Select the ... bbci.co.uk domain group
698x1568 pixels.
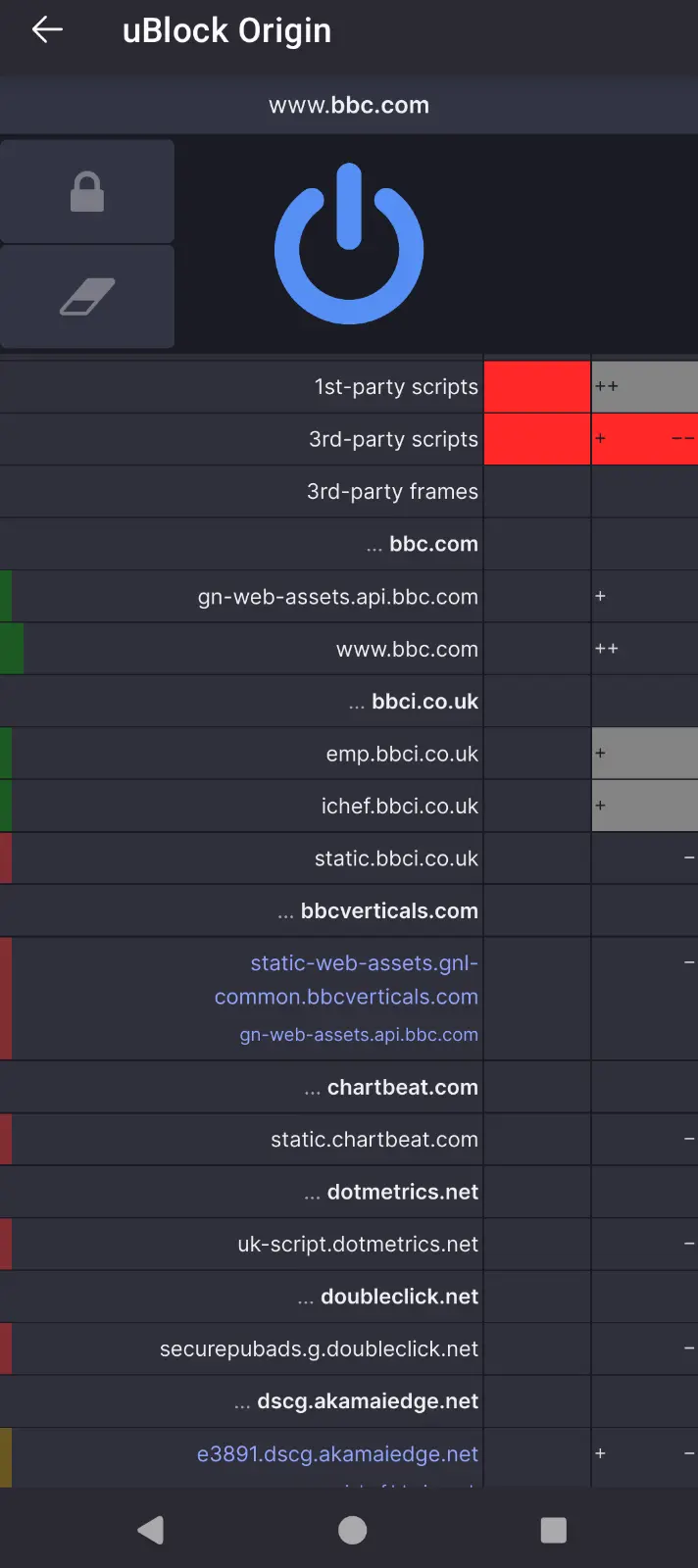[241, 702]
